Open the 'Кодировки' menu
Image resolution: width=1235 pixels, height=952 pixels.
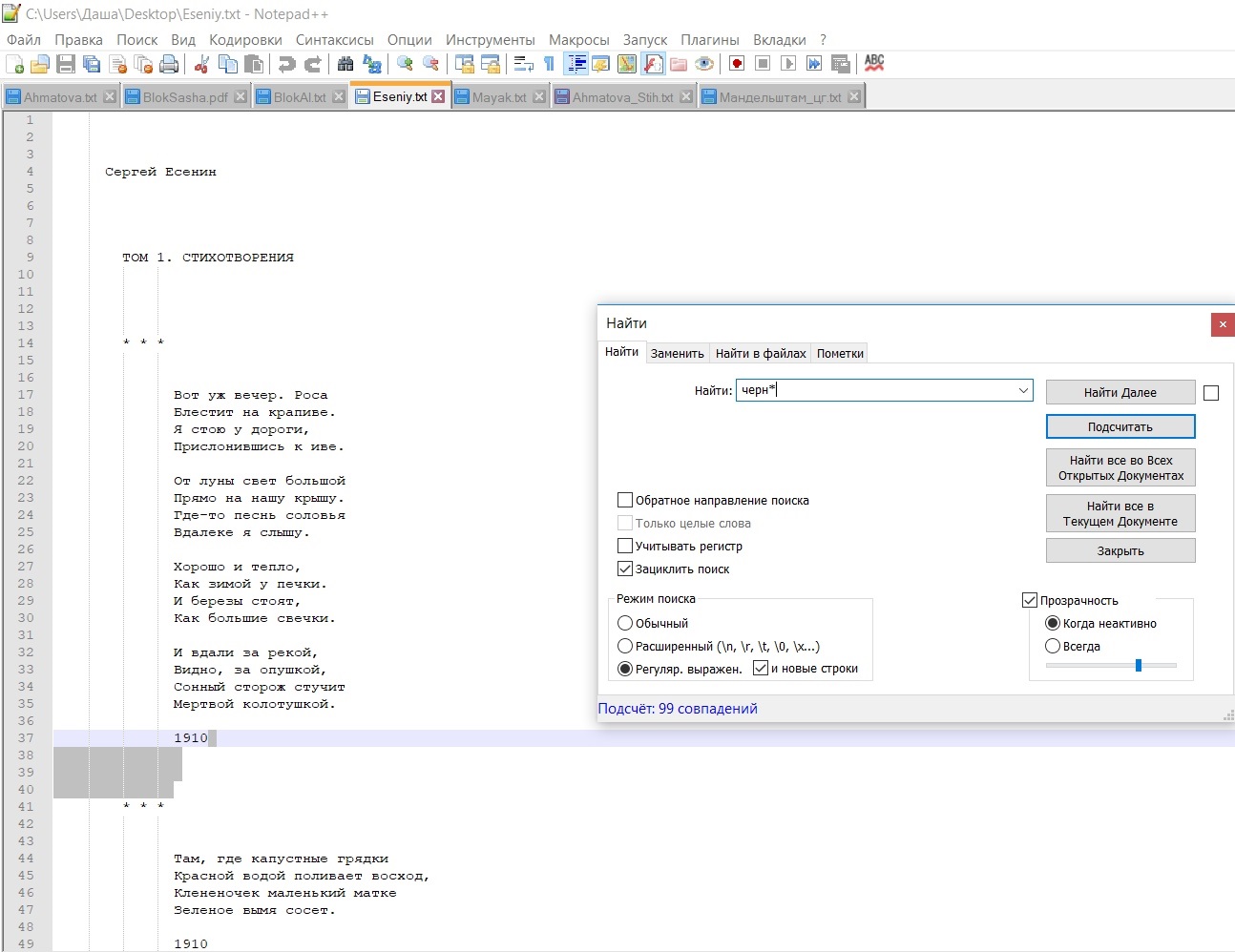[x=245, y=39]
